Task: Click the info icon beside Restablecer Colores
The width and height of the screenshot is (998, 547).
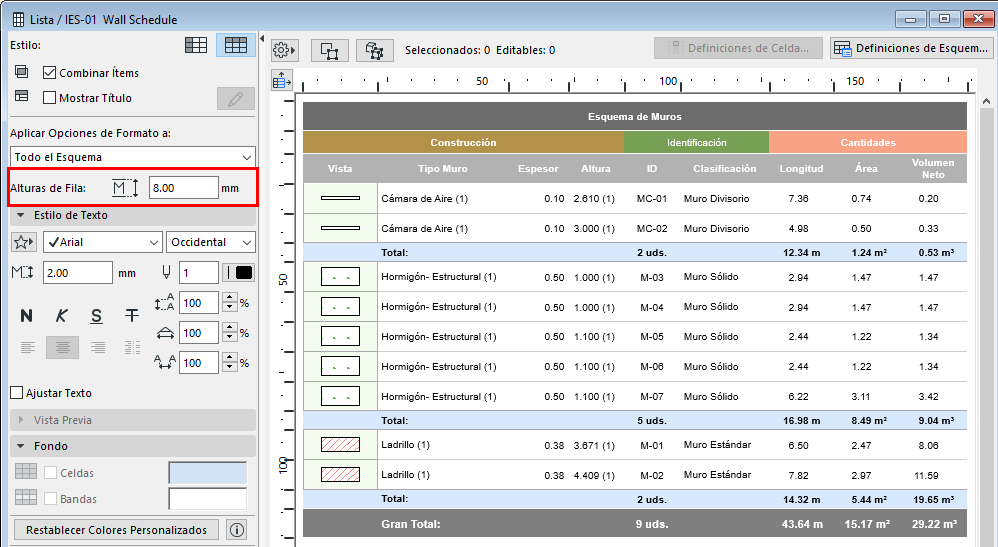Action: pyautogui.click(x=237, y=530)
